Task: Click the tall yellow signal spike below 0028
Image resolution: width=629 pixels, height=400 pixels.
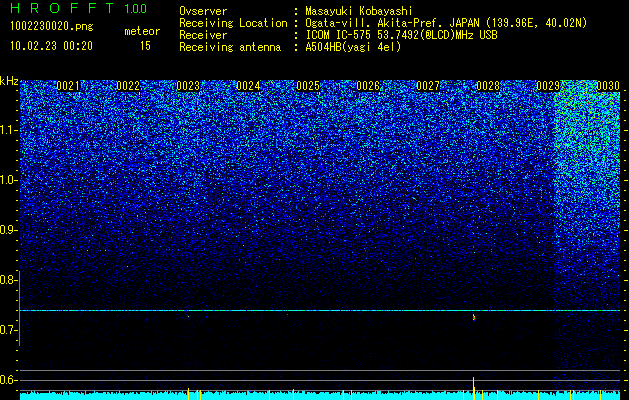Action: pos(474,387)
